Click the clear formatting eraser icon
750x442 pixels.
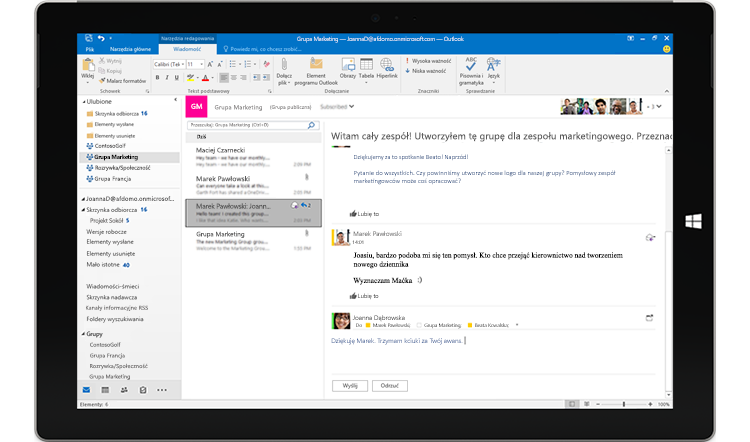click(x=266, y=64)
